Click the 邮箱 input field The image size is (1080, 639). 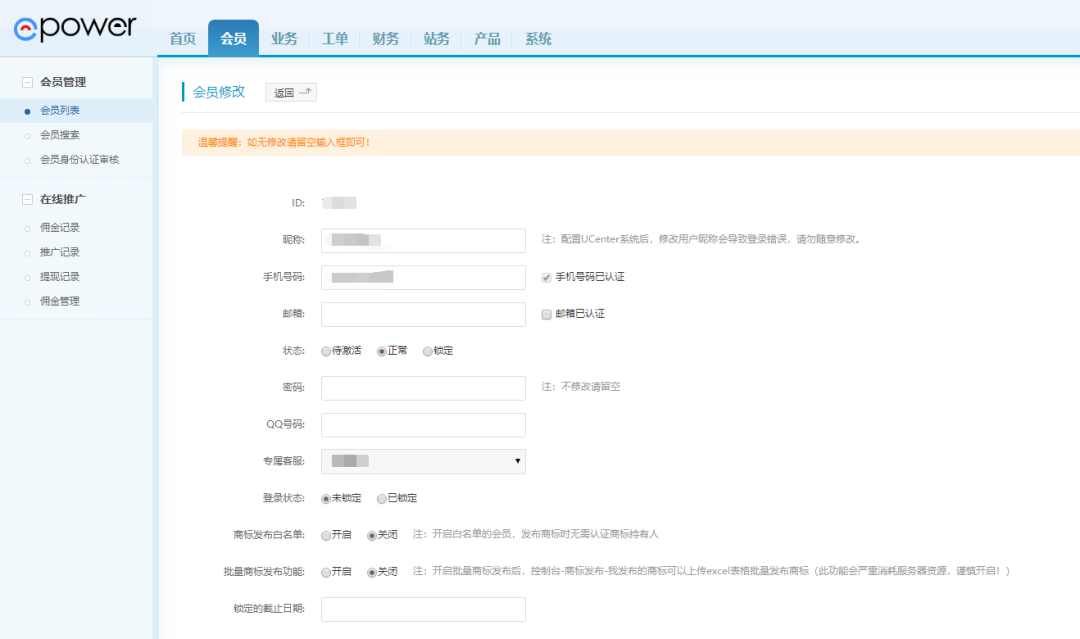pos(423,314)
